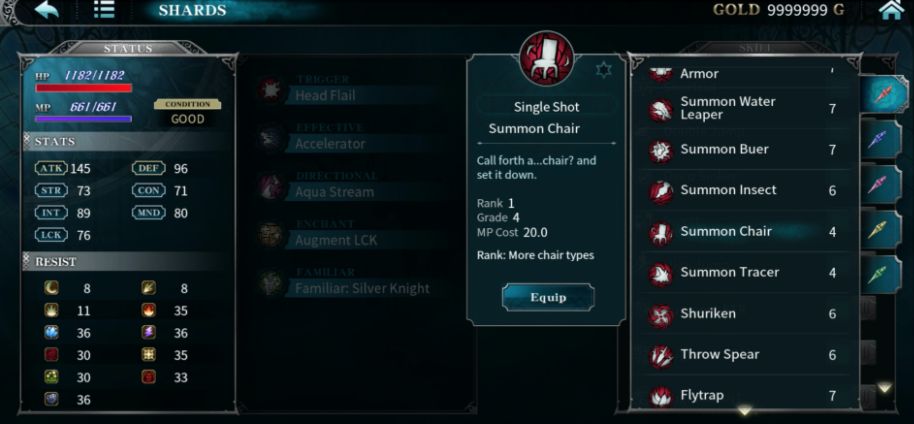The image size is (914, 424).
Task: Select the red conjure shard tab
Action: [884, 95]
